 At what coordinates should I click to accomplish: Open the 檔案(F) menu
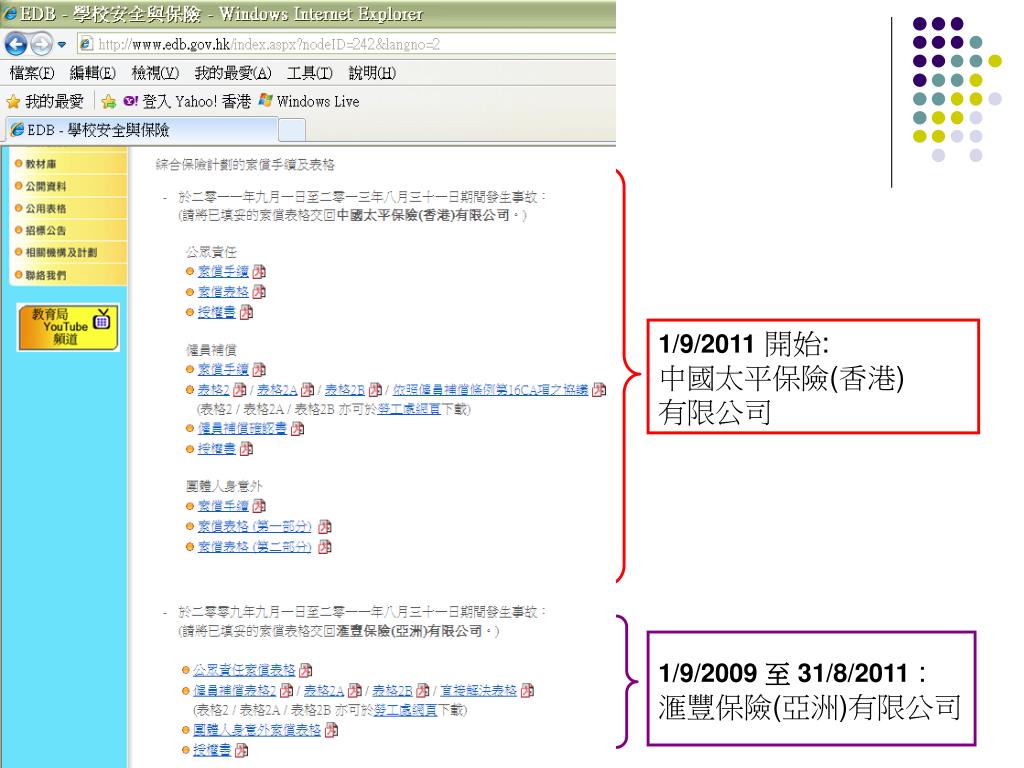tap(31, 73)
